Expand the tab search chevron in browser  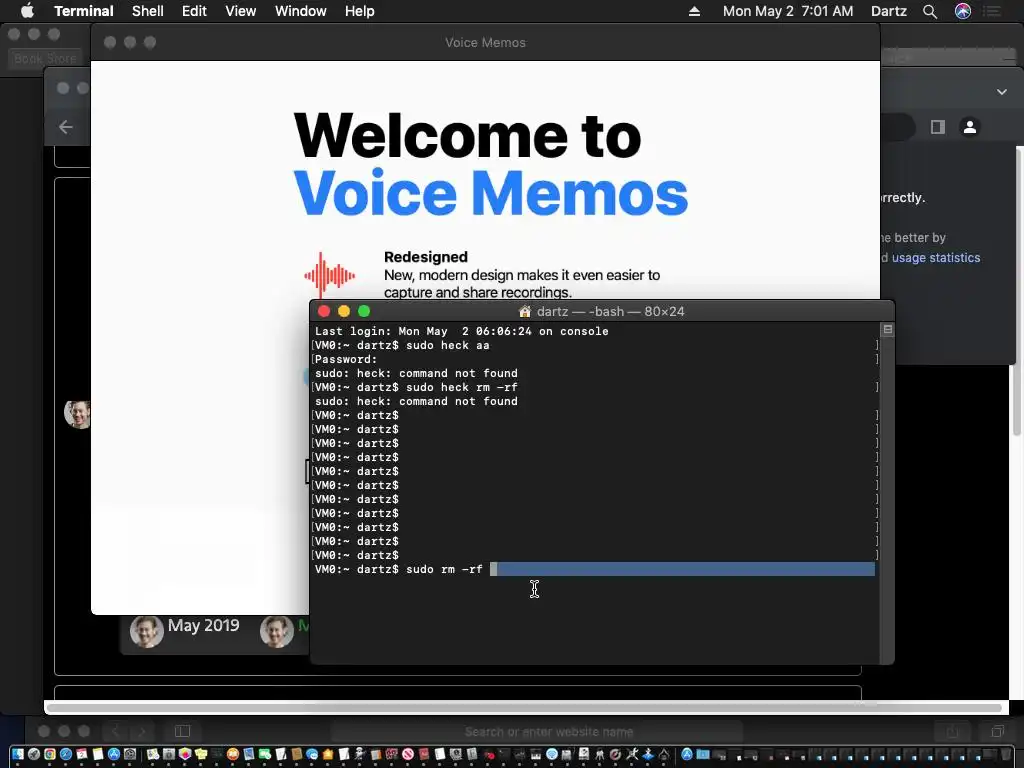pyautogui.click(x=1002, y=92)
